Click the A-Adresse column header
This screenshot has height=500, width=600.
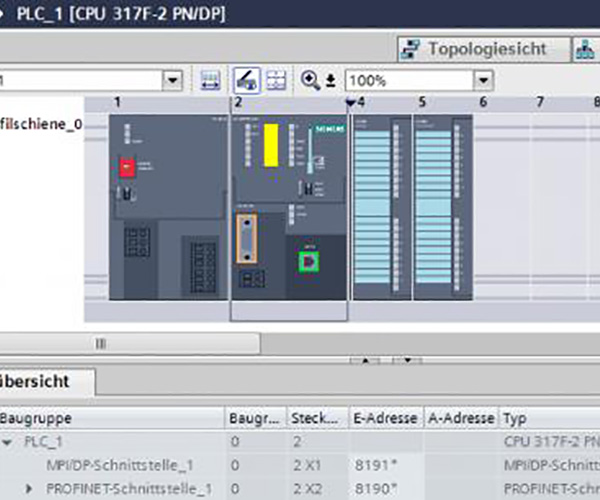[x=461, y=418]
